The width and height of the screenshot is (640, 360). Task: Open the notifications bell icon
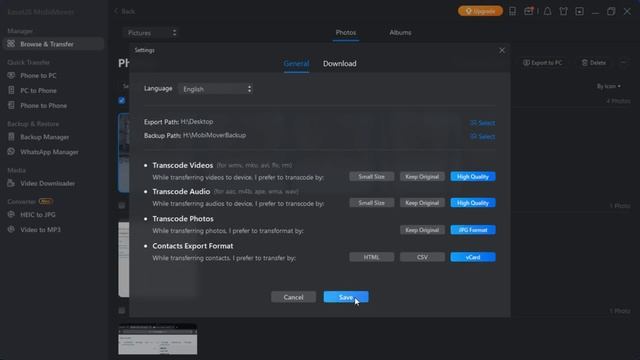(x=547, y=11)
